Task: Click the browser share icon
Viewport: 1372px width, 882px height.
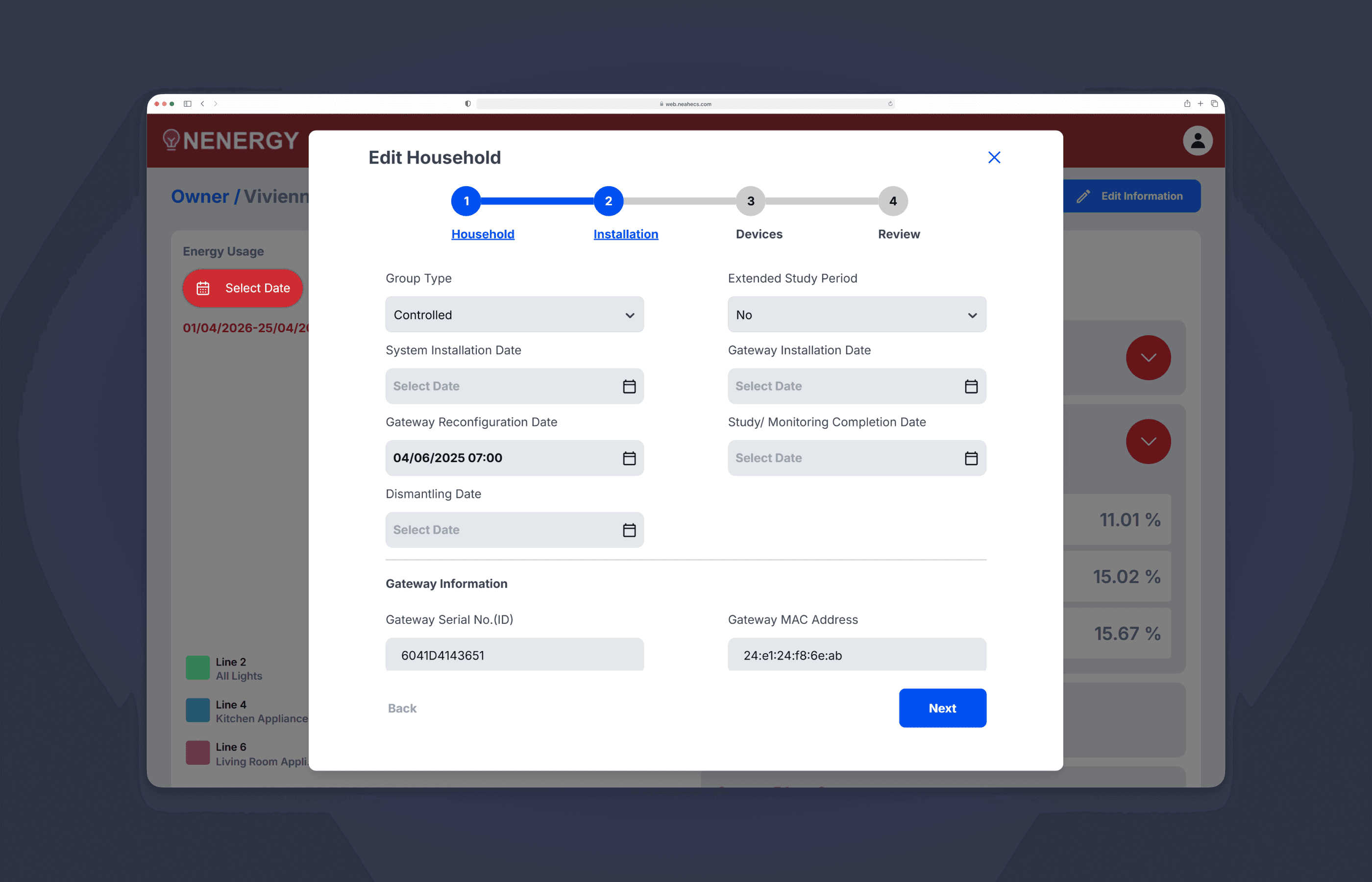Action: coord(1187,104)
